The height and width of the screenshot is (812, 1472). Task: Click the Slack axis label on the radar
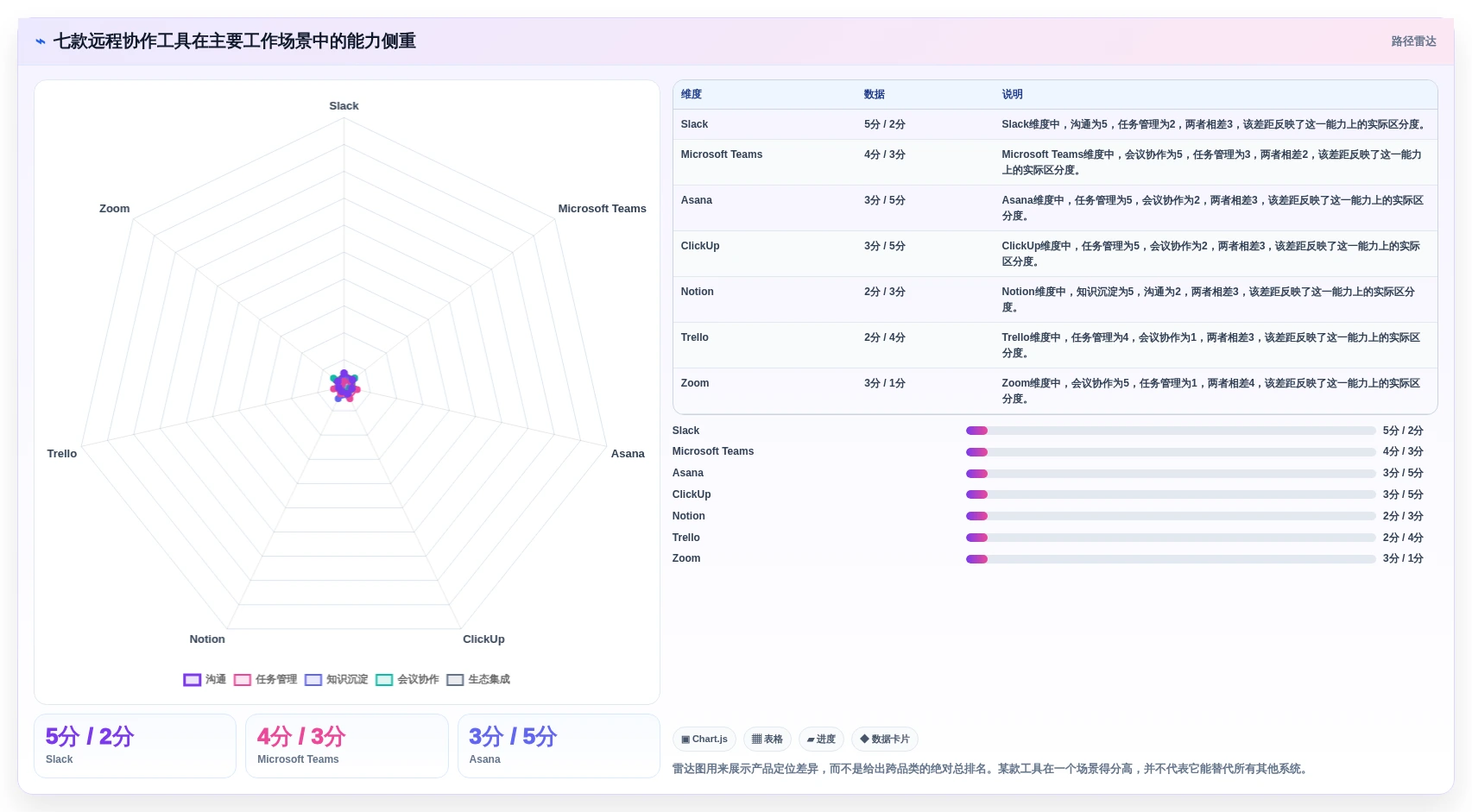pyautogui.click(x=344, y=106)
